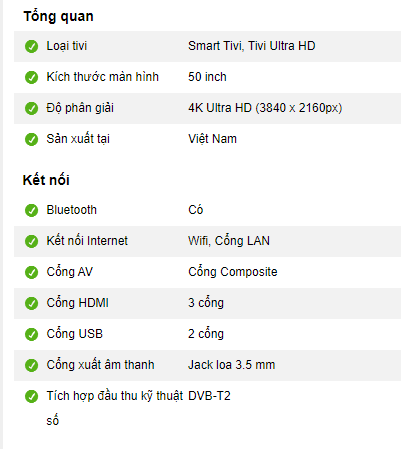401x449 pixels.
Task: Click the Việt Nam origin value
Action: (212, 139)
